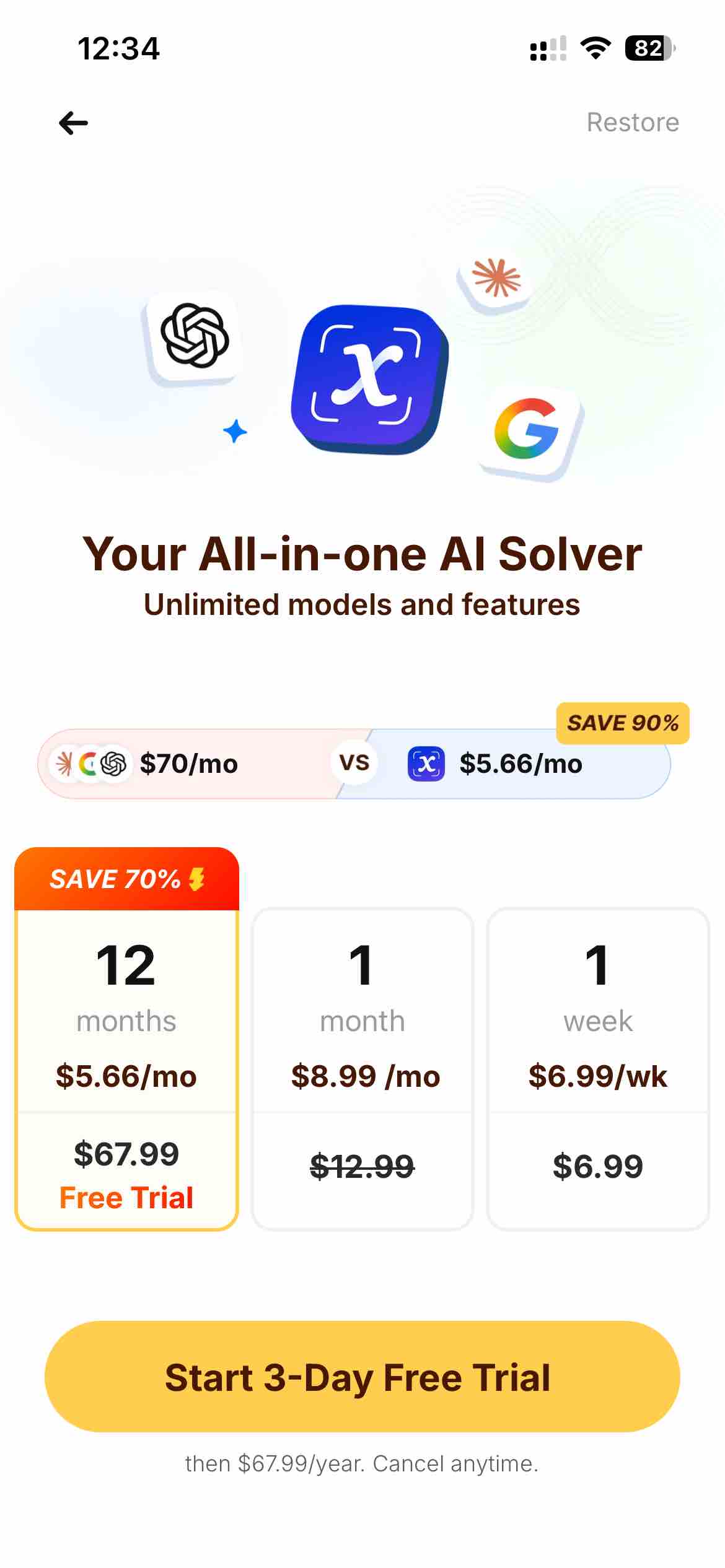Tap the large Google logo icon
Screen dimensions: 725x1568
coord(527,430)
